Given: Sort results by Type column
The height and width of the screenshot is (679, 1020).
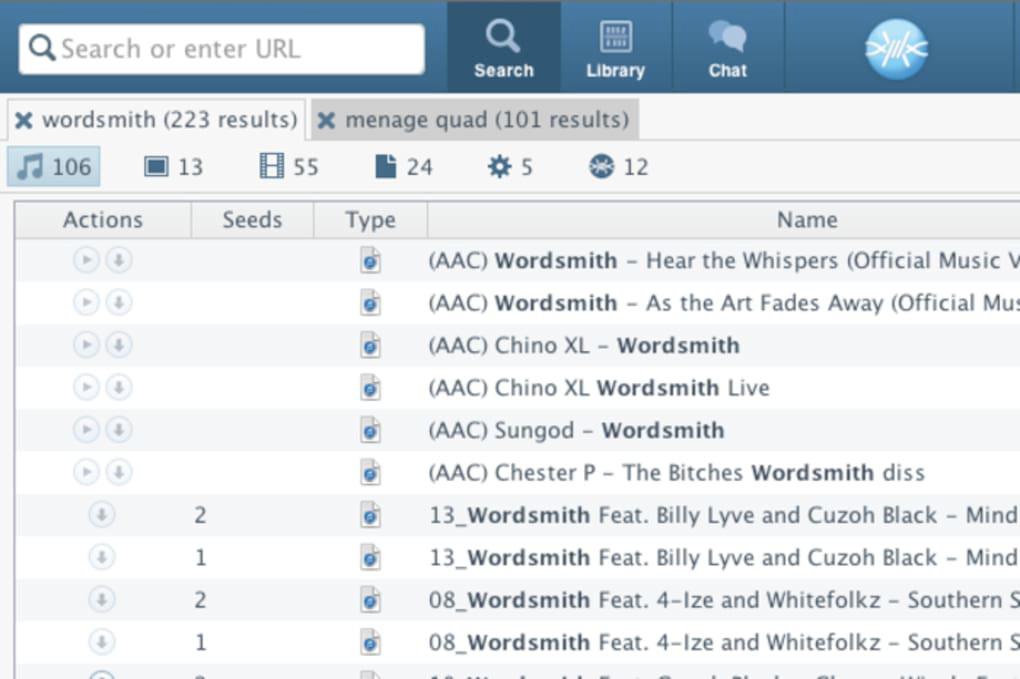Looking at the screenshot, I should point(370,220).
